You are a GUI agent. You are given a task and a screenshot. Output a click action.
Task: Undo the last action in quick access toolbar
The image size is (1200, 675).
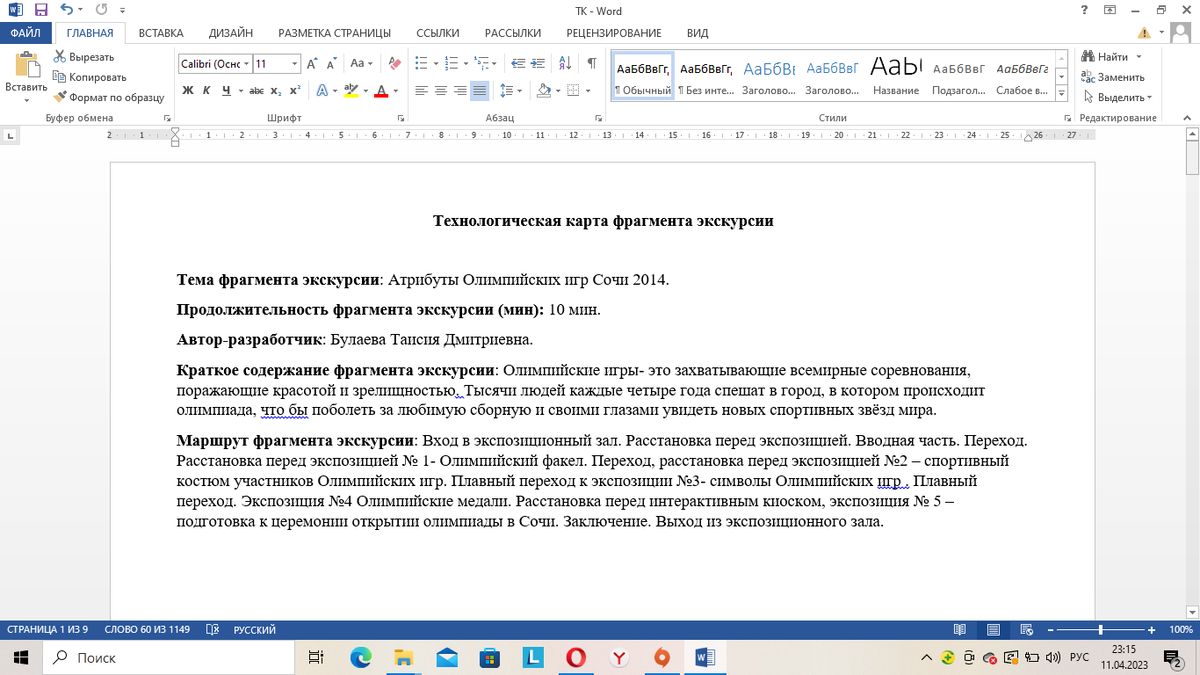(x=65, y=11)
